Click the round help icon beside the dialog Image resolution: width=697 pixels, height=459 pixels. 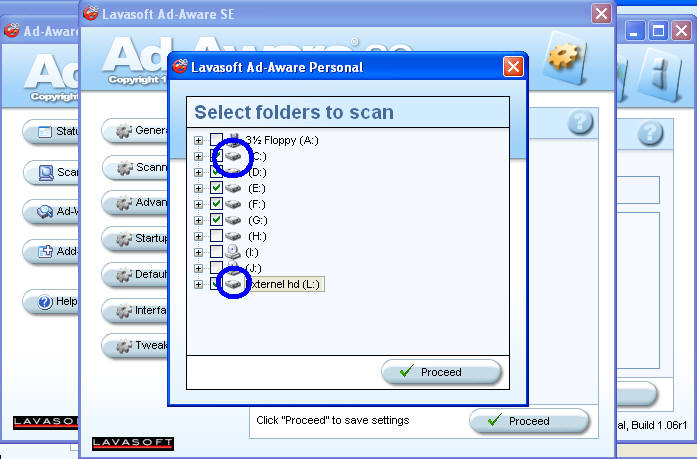(580, 122)
